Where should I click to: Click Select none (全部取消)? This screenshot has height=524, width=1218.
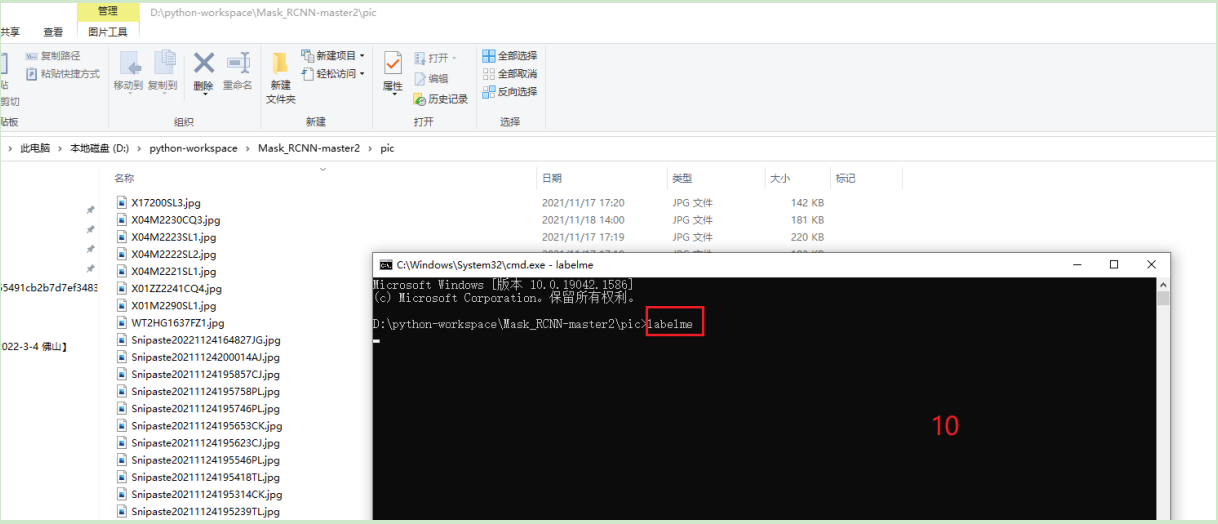(x=509, y=74)
